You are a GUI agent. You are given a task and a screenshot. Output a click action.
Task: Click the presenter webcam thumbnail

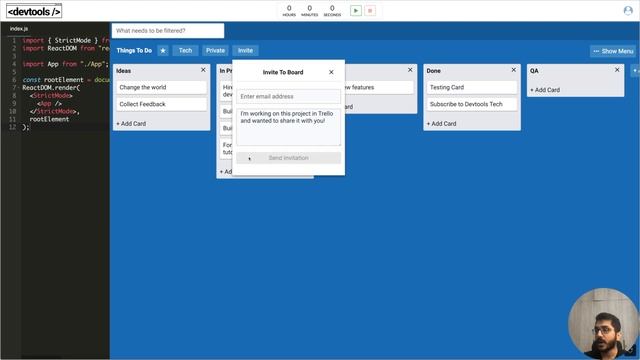coord(603,323)
